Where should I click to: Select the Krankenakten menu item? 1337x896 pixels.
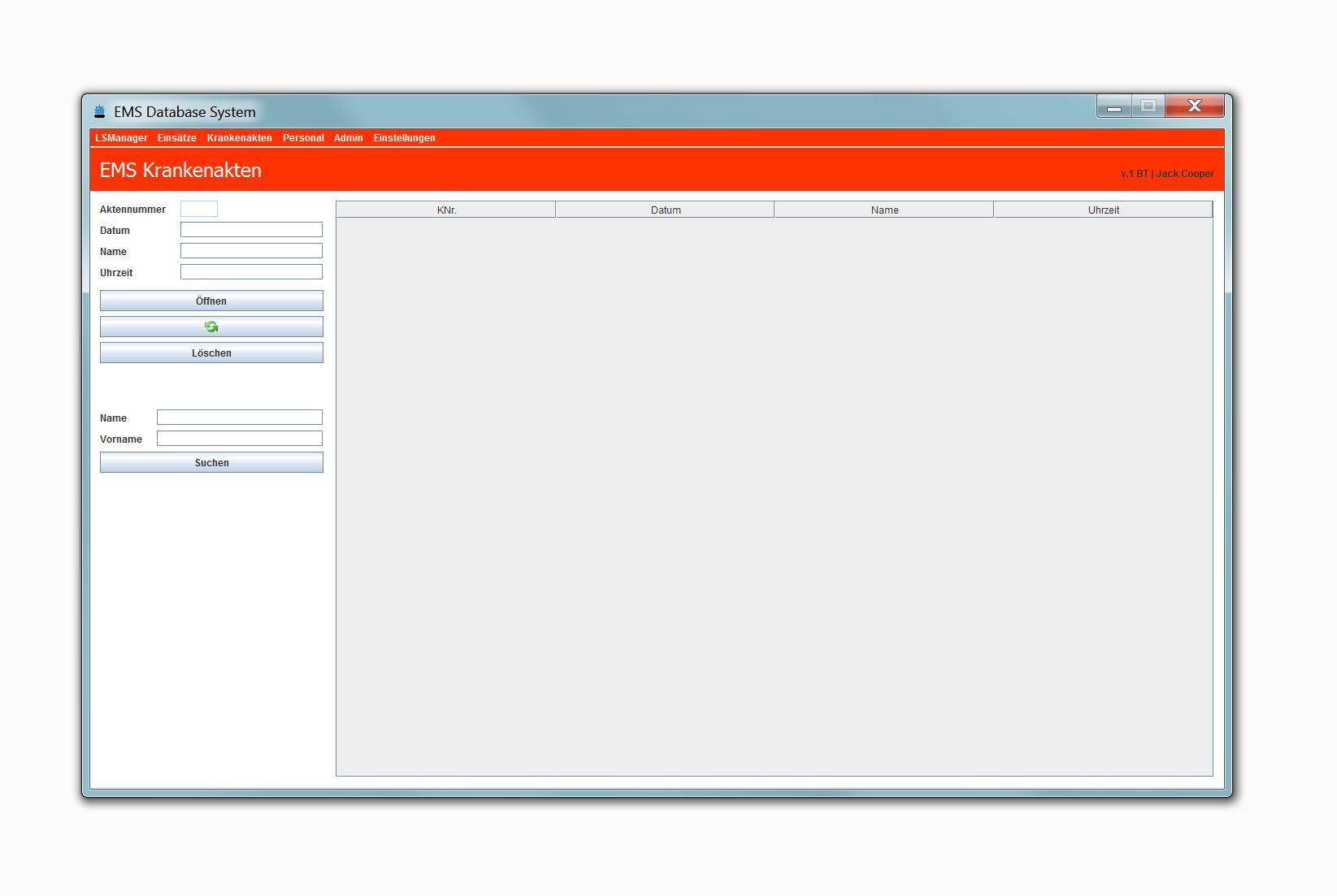[239, 138]
